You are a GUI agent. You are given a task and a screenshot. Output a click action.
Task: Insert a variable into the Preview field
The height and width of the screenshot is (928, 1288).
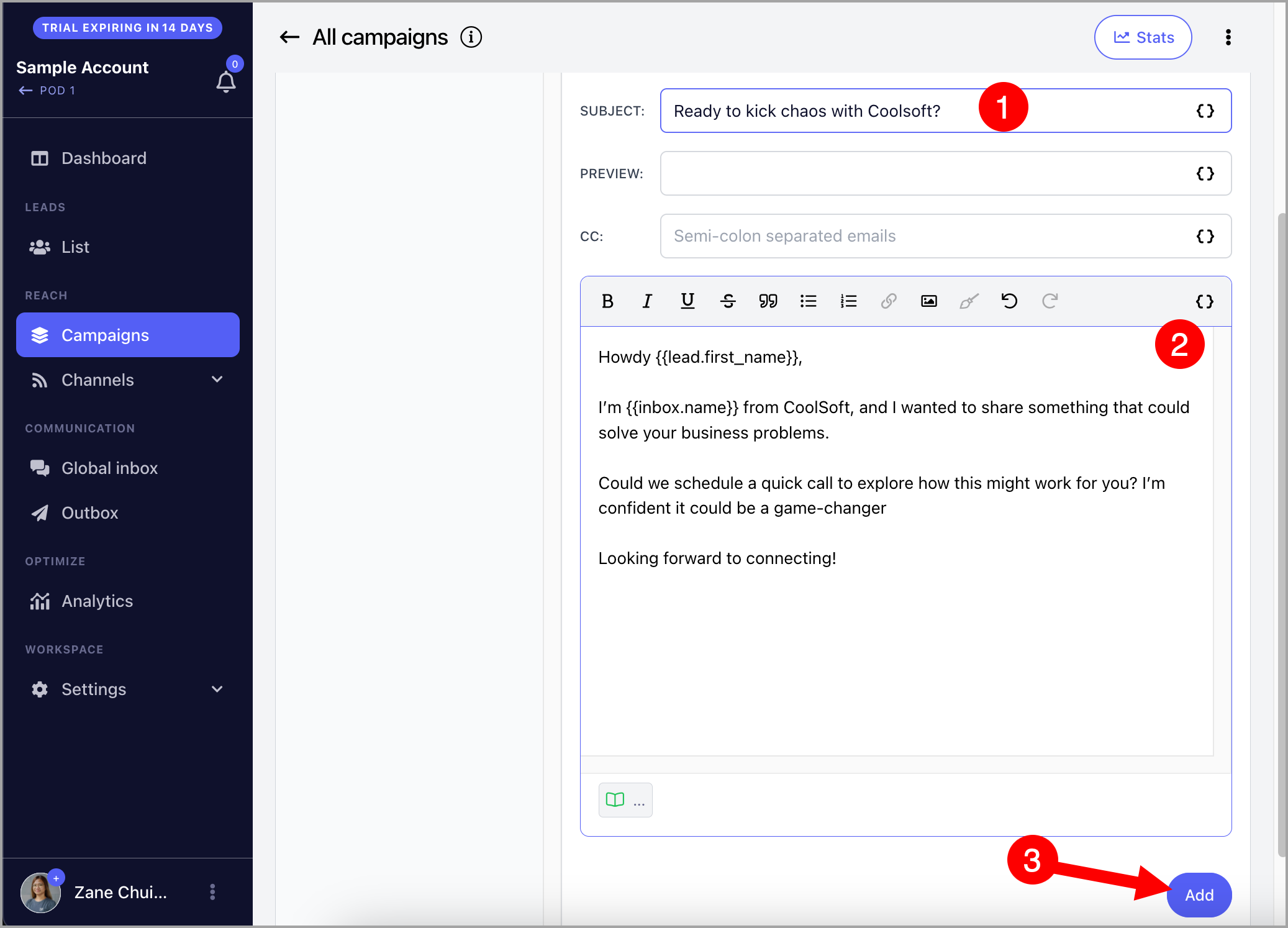pos(1205,173)
